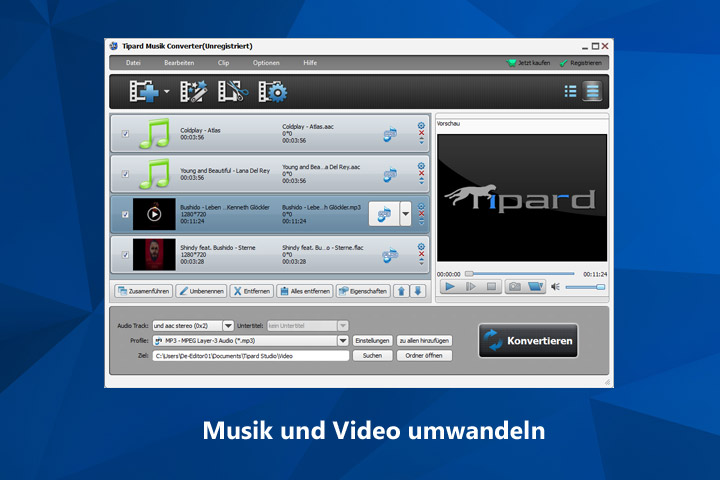The width and height of the screenshot is (720, 480).
Task: Remove Coldplay - Atlas with red X
Action: pyautogui.click(x=421, y=133)
